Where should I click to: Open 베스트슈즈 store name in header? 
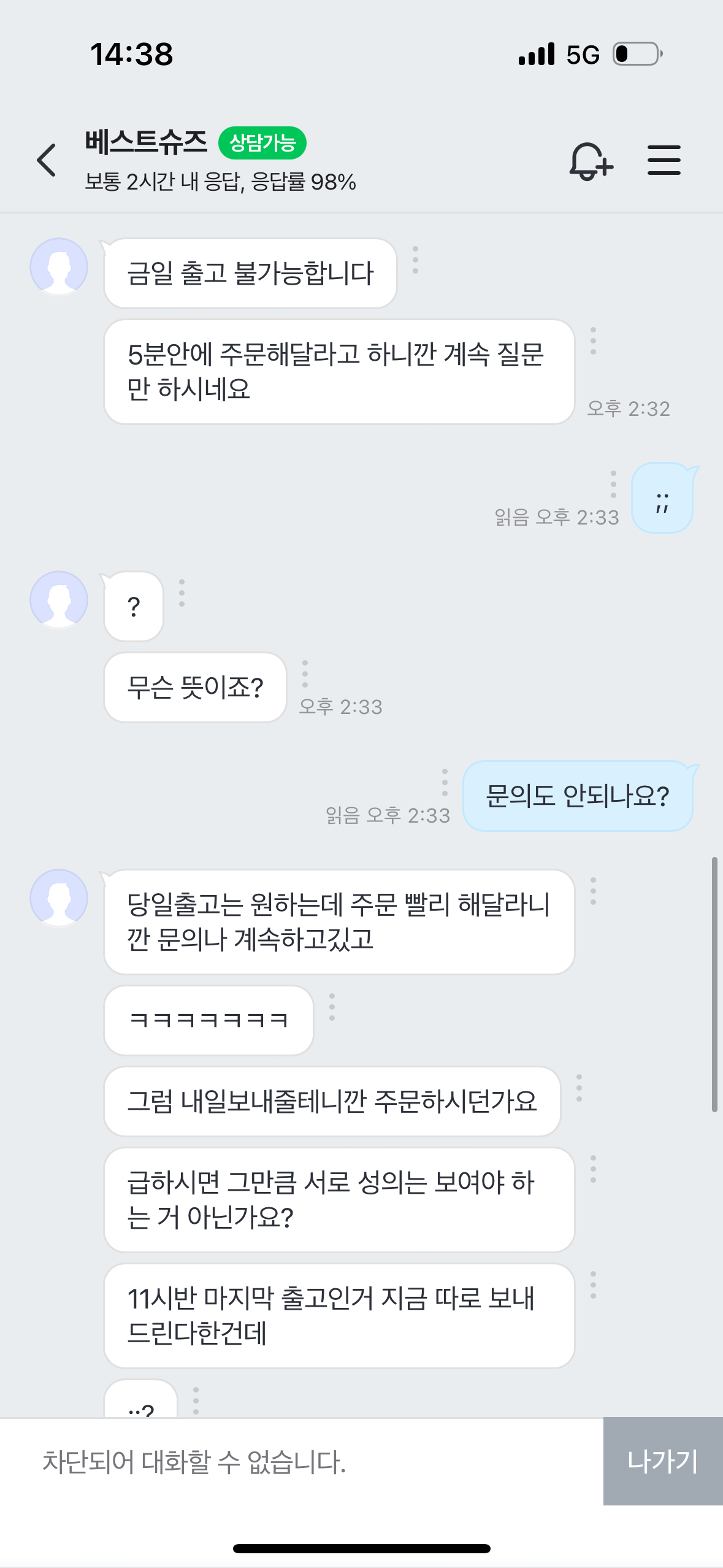[x=146, y=142]
